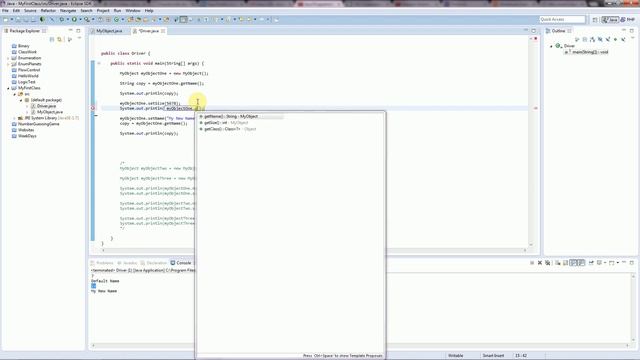Open MyObject.java in the Package Explorer
This screenshot has height=360, width=640.
coord(49,112)
